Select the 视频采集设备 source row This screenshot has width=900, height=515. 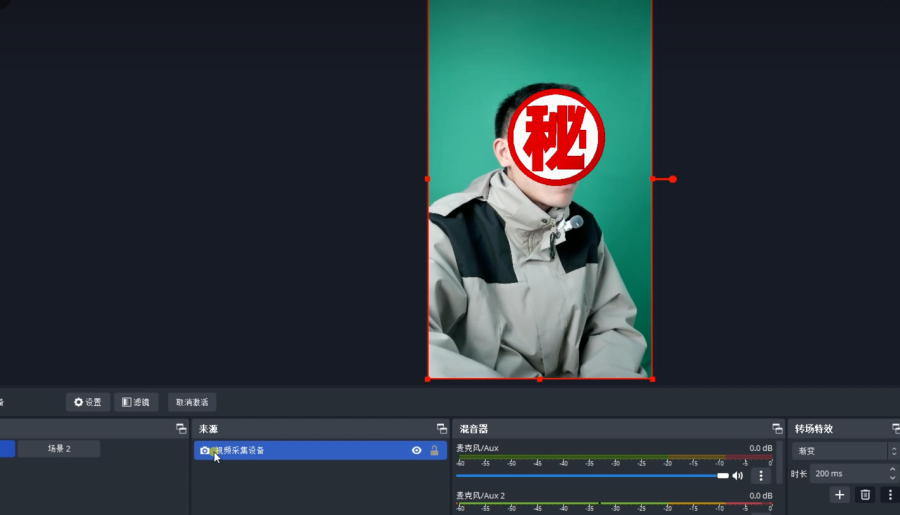tap(320, 451)
